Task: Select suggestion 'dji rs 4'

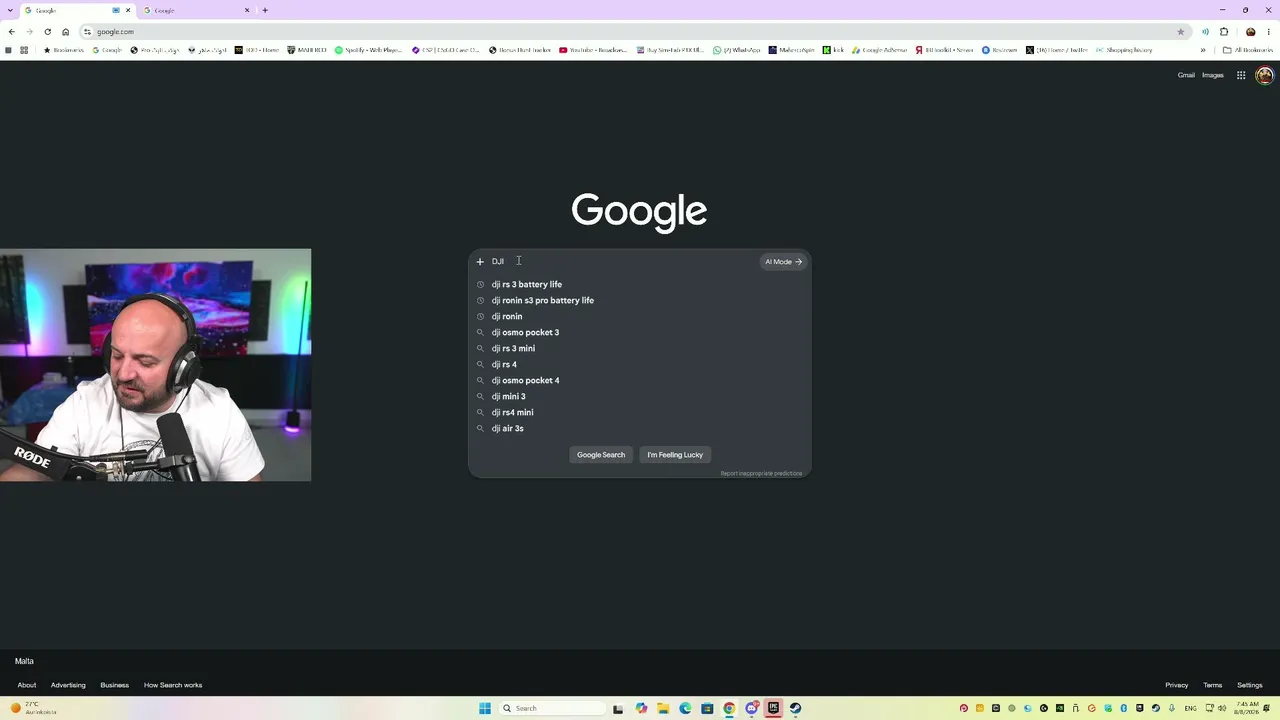Action: pos(640,364)
